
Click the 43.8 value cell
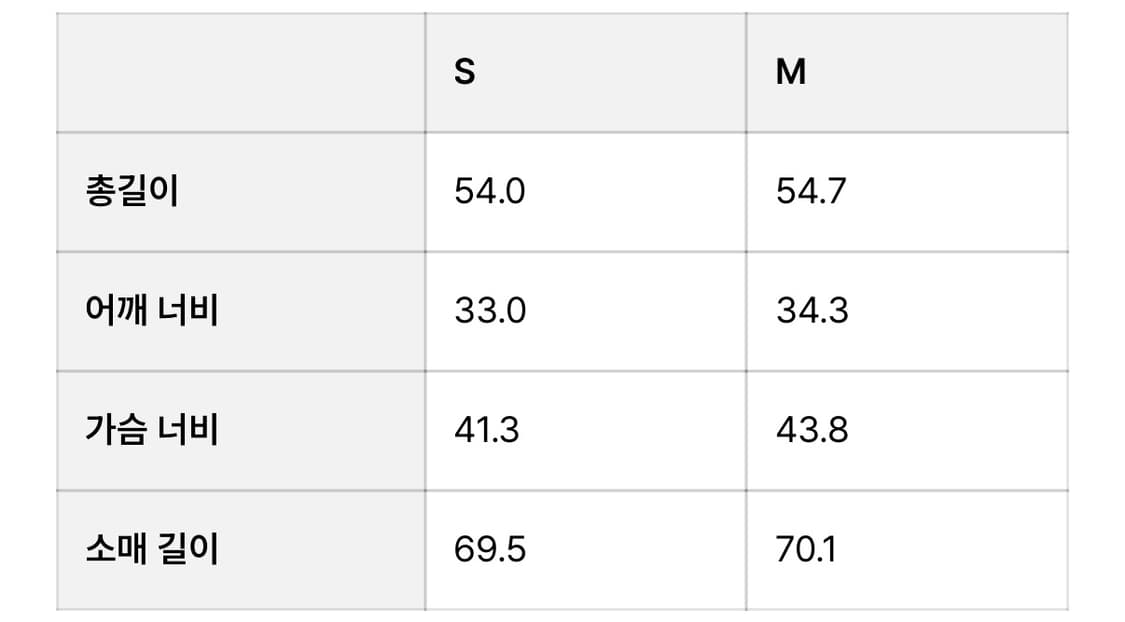(x=811, y=430)
